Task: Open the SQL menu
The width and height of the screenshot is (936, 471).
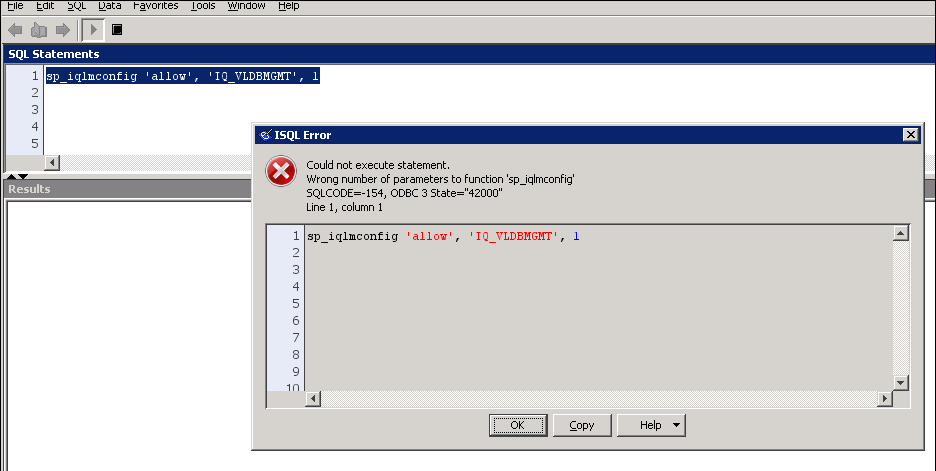Action: click(x=76, y=5)
